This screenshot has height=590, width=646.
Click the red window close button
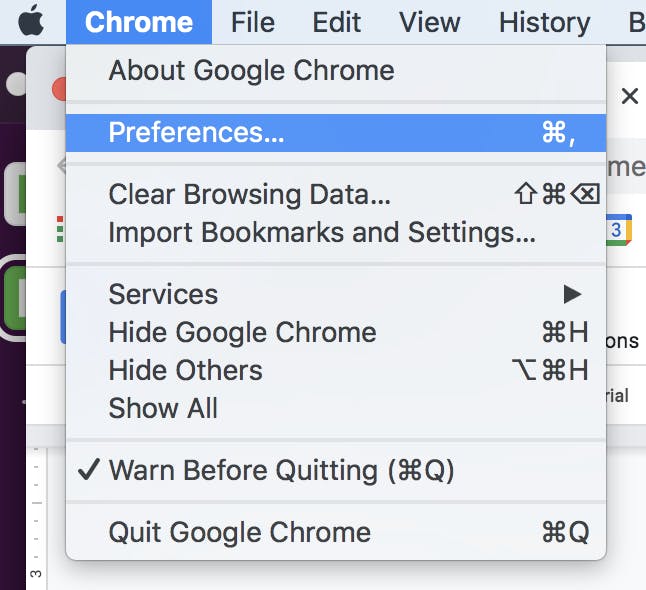[59, 90]
